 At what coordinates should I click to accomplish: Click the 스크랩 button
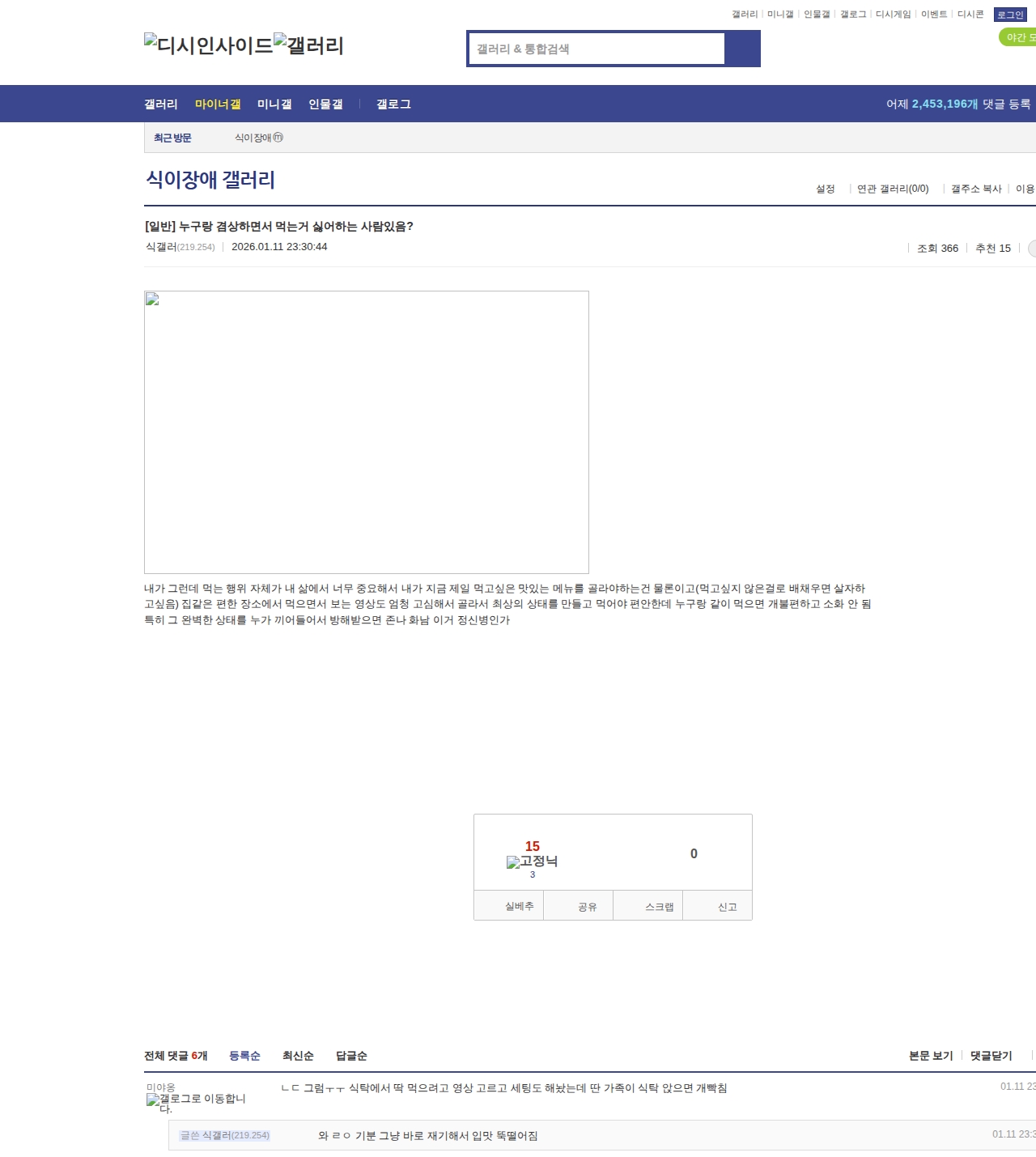click(x=648, y=906)
